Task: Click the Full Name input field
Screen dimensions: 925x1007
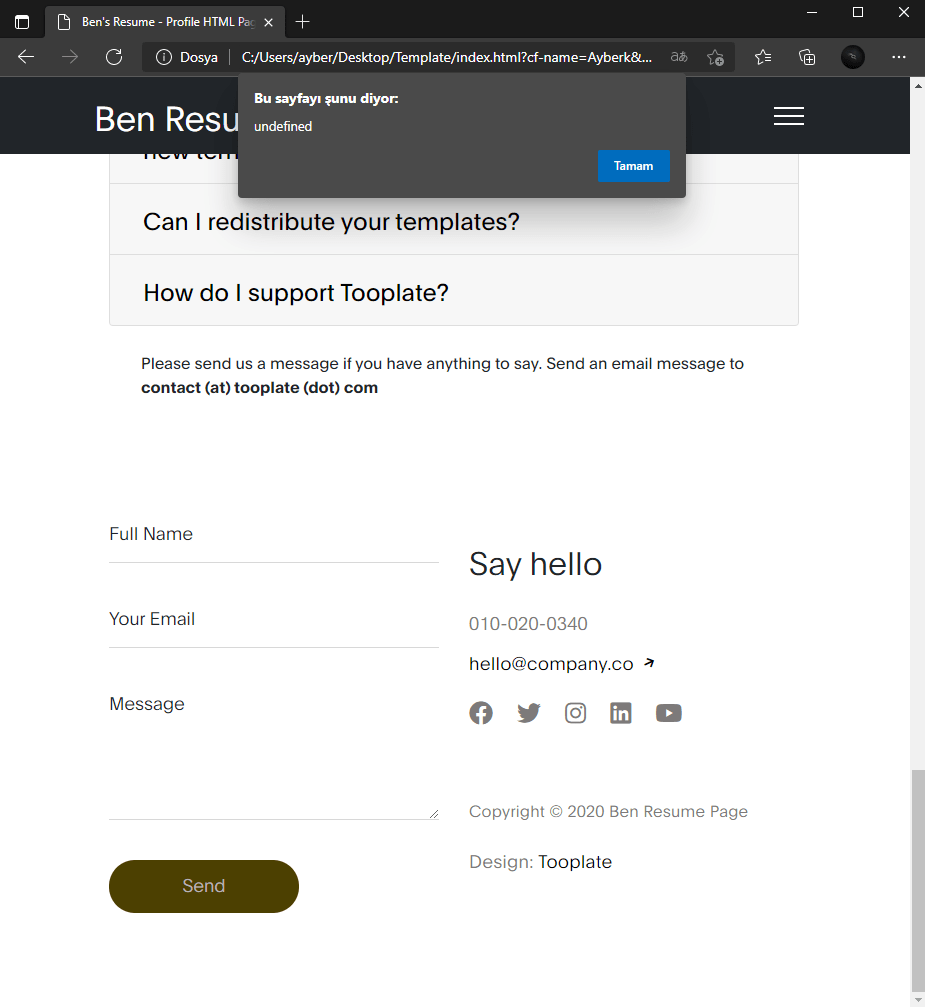Action: 274,535
